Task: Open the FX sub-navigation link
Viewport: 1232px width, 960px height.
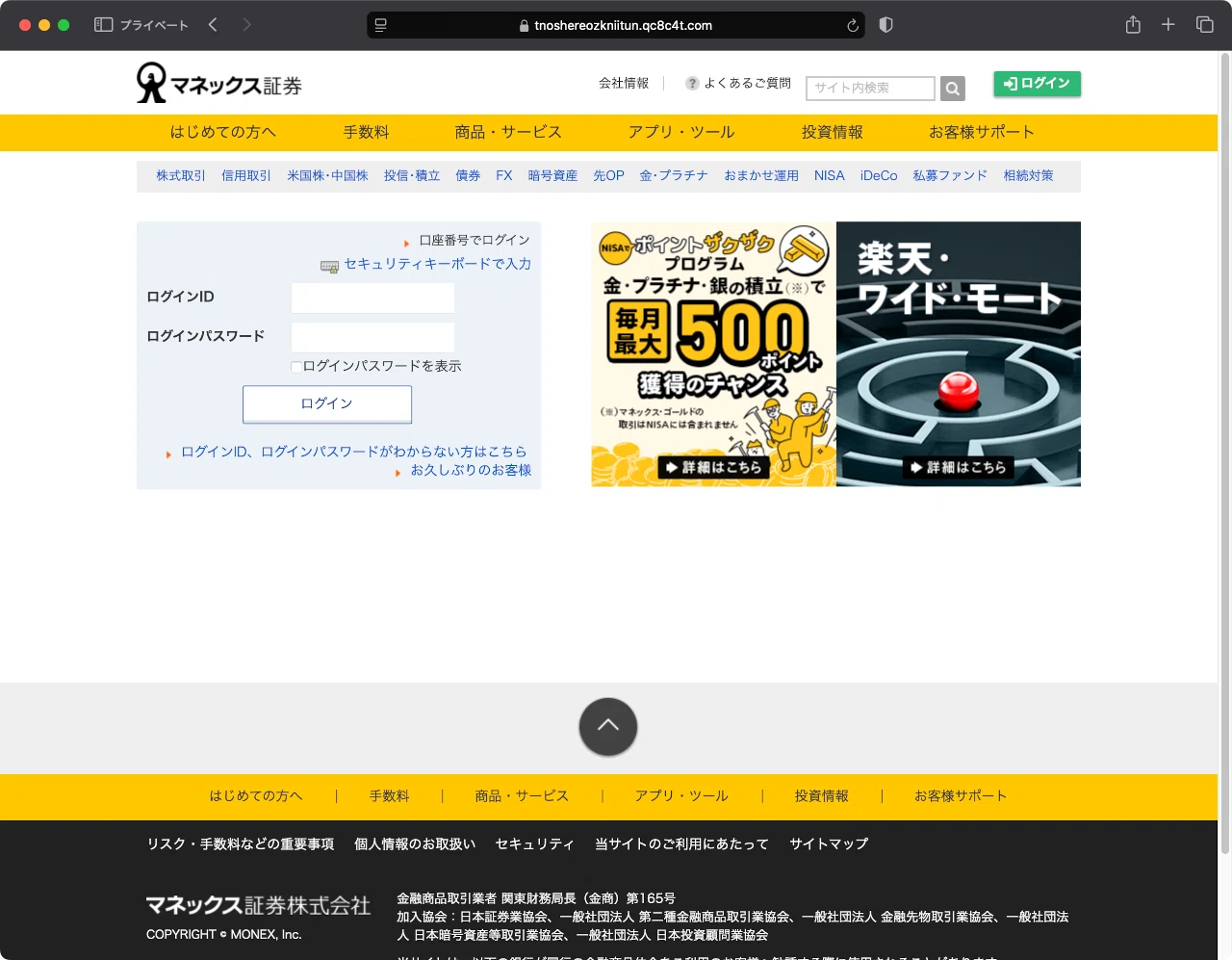Action: pos(504,176)
